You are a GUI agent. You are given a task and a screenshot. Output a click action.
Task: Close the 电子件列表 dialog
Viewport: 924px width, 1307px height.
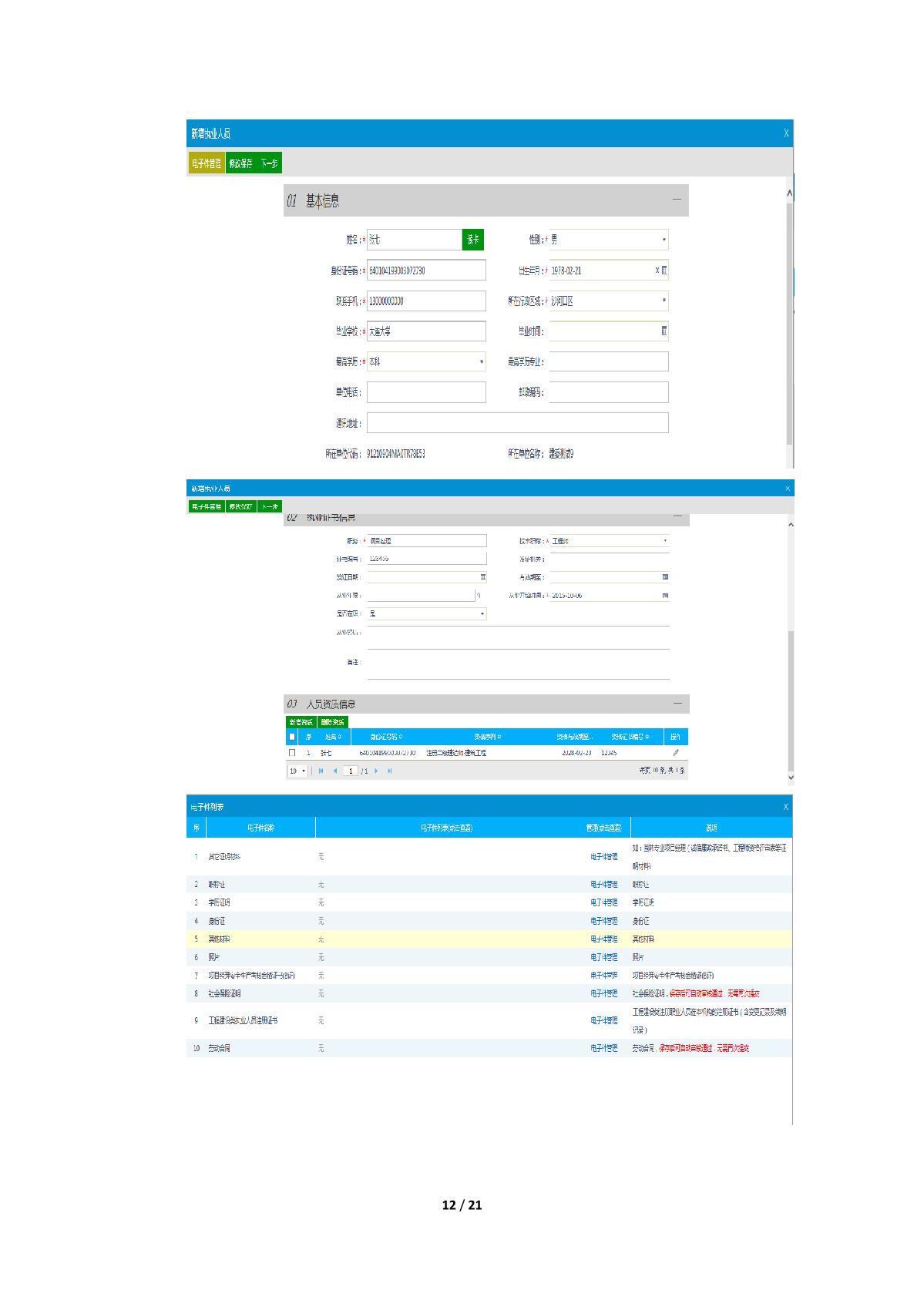(785, 807)
